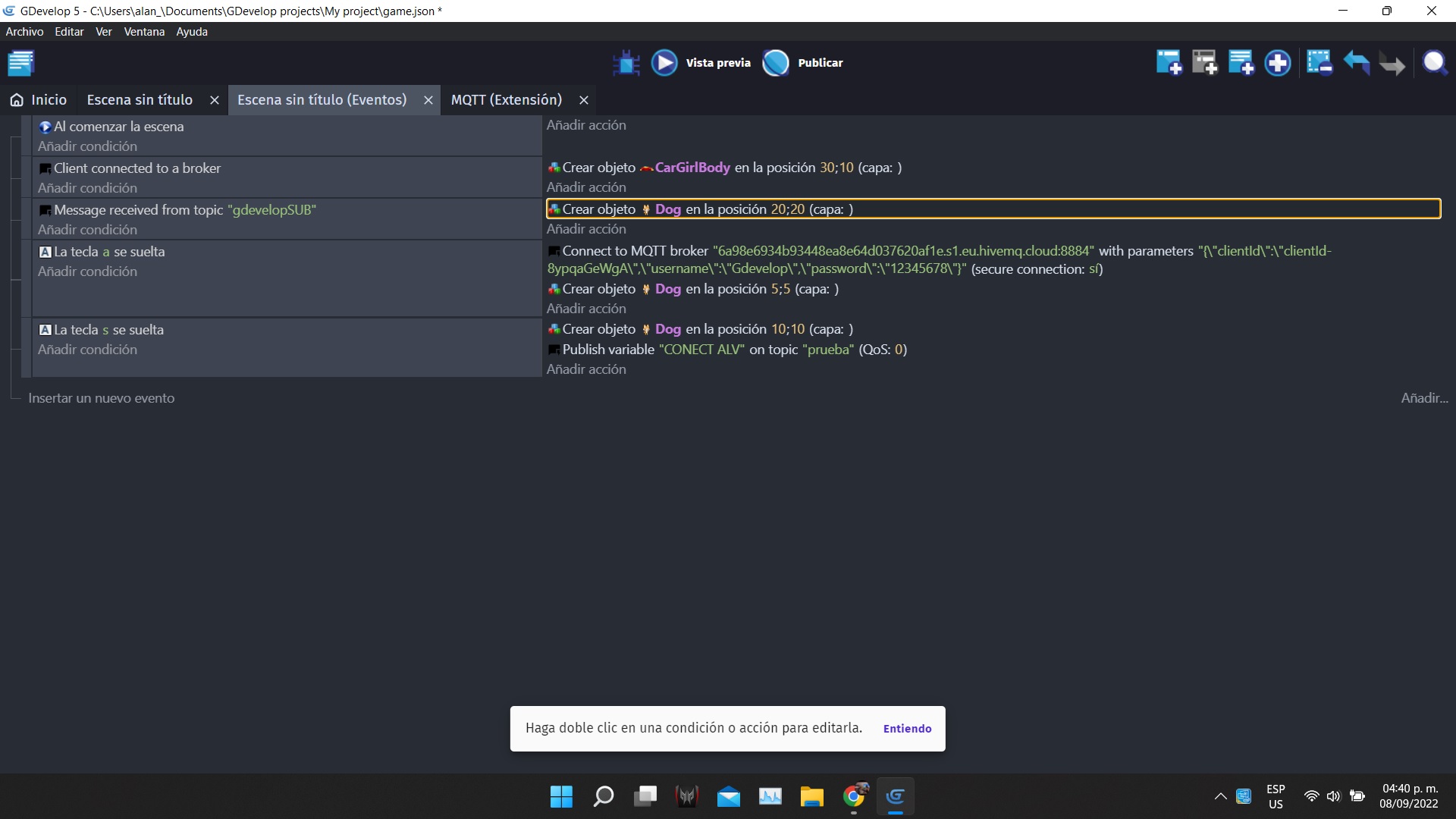Screen dimensions: 1456x819
Task: Close the Escena sin título (Eventos) tab
Action: (428, 100)
